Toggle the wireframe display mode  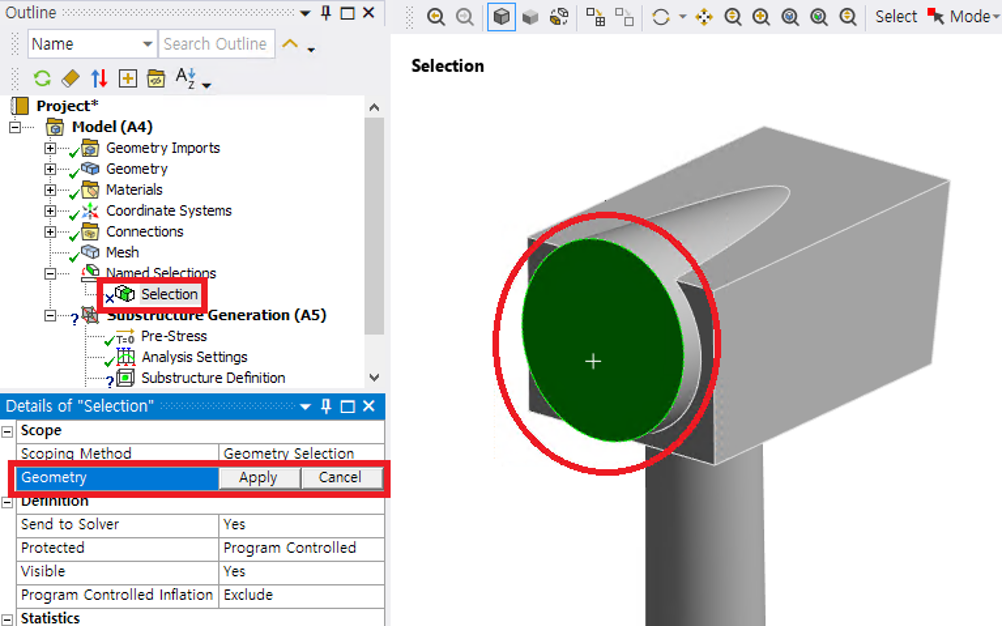pyautogui.click(x=559, y=17)
